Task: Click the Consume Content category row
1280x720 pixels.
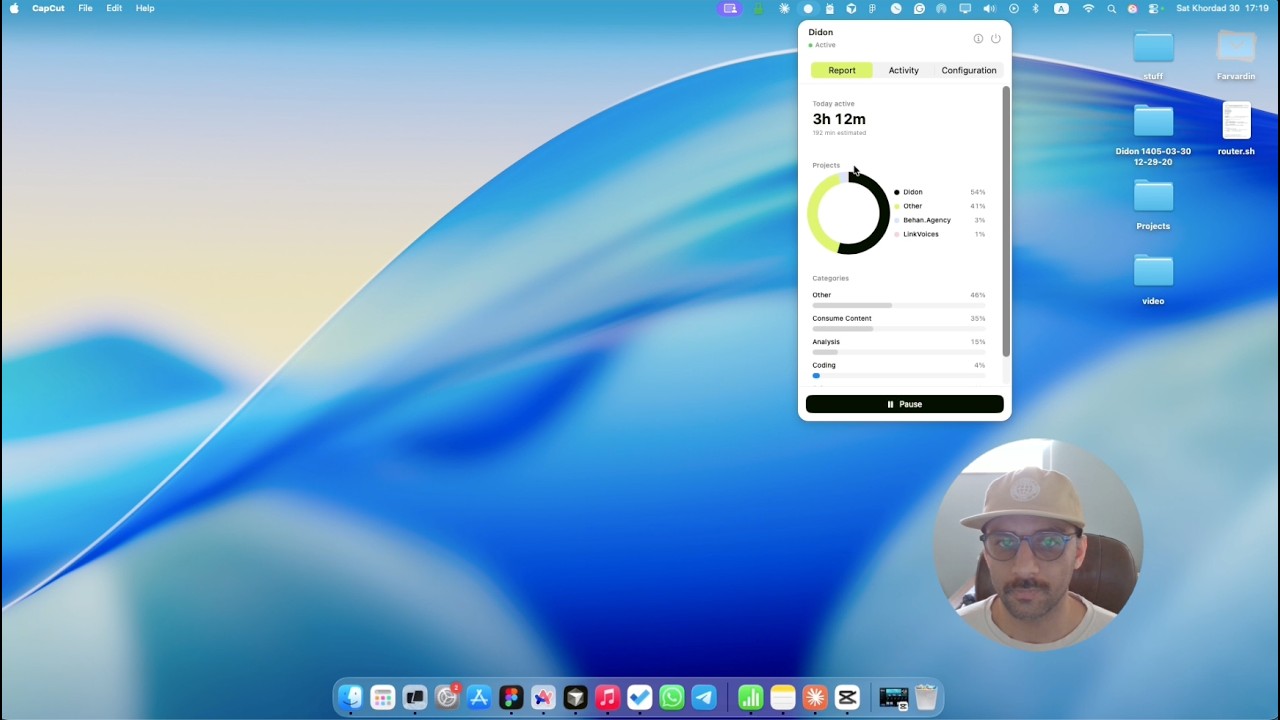Action: (899, 322)
